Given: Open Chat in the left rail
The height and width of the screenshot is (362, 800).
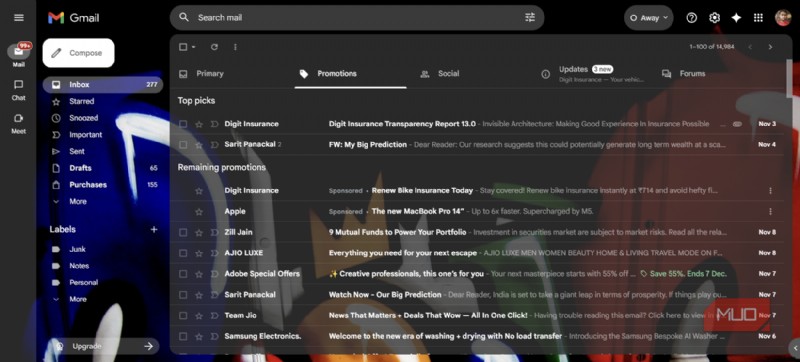Looking at the screenshot, I should [18, 90].
